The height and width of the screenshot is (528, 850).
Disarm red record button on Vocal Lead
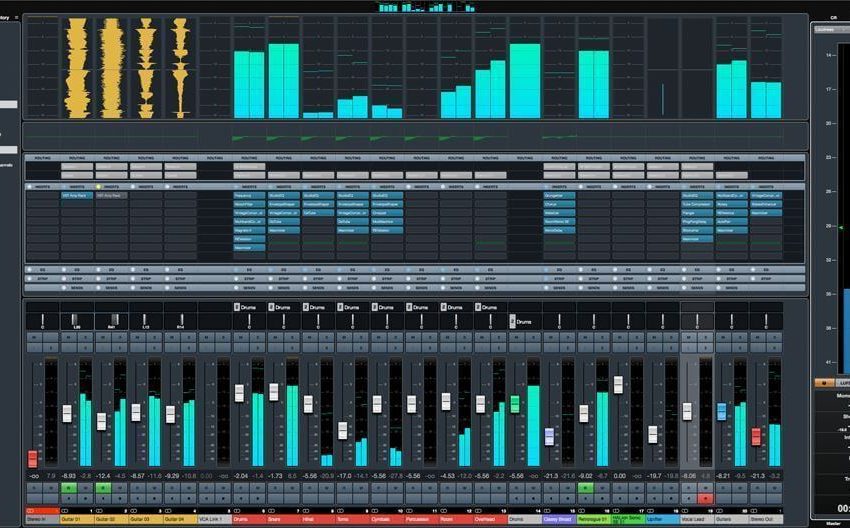705,498
